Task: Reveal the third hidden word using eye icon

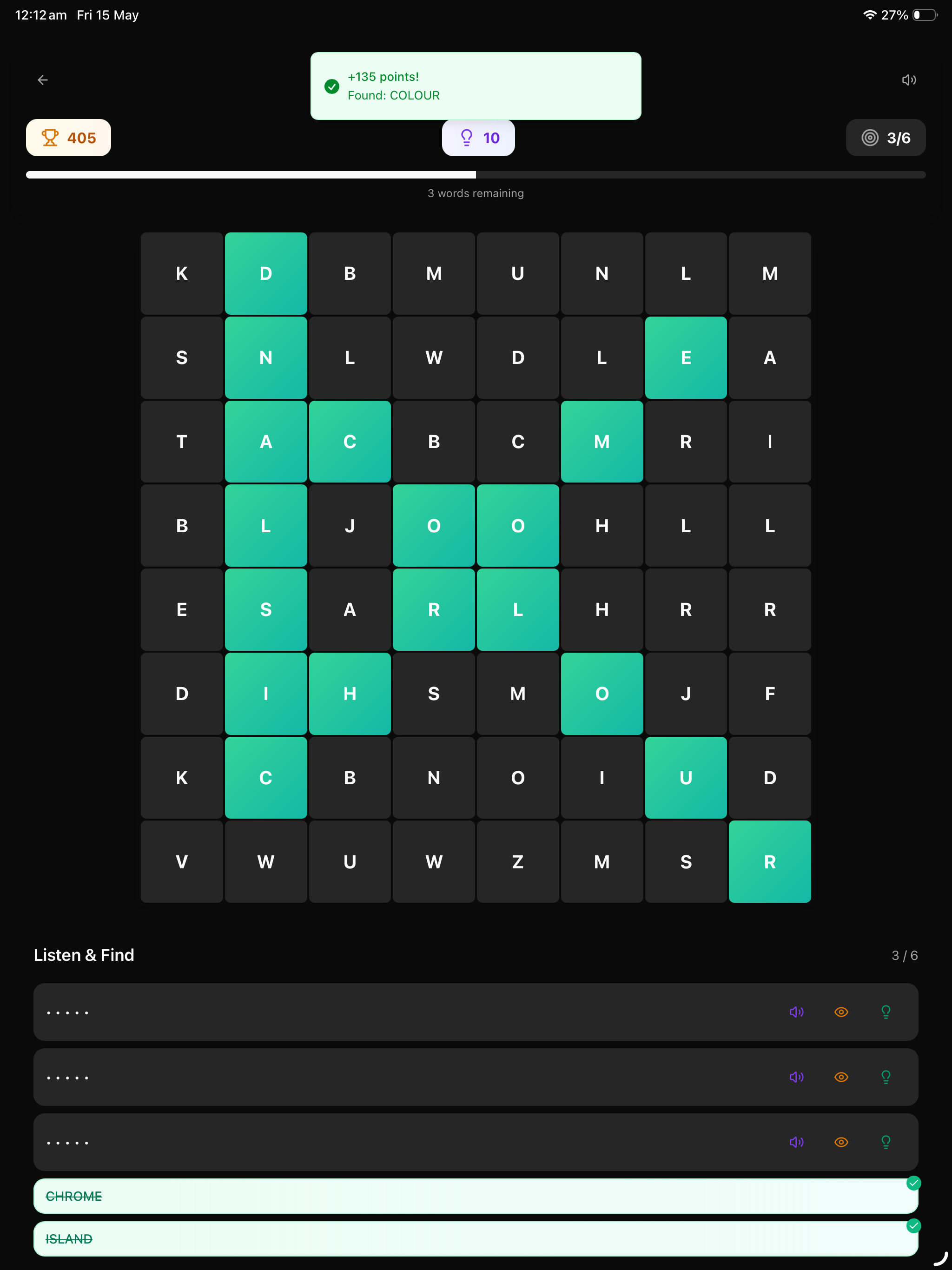Action: coord(841,1142)
